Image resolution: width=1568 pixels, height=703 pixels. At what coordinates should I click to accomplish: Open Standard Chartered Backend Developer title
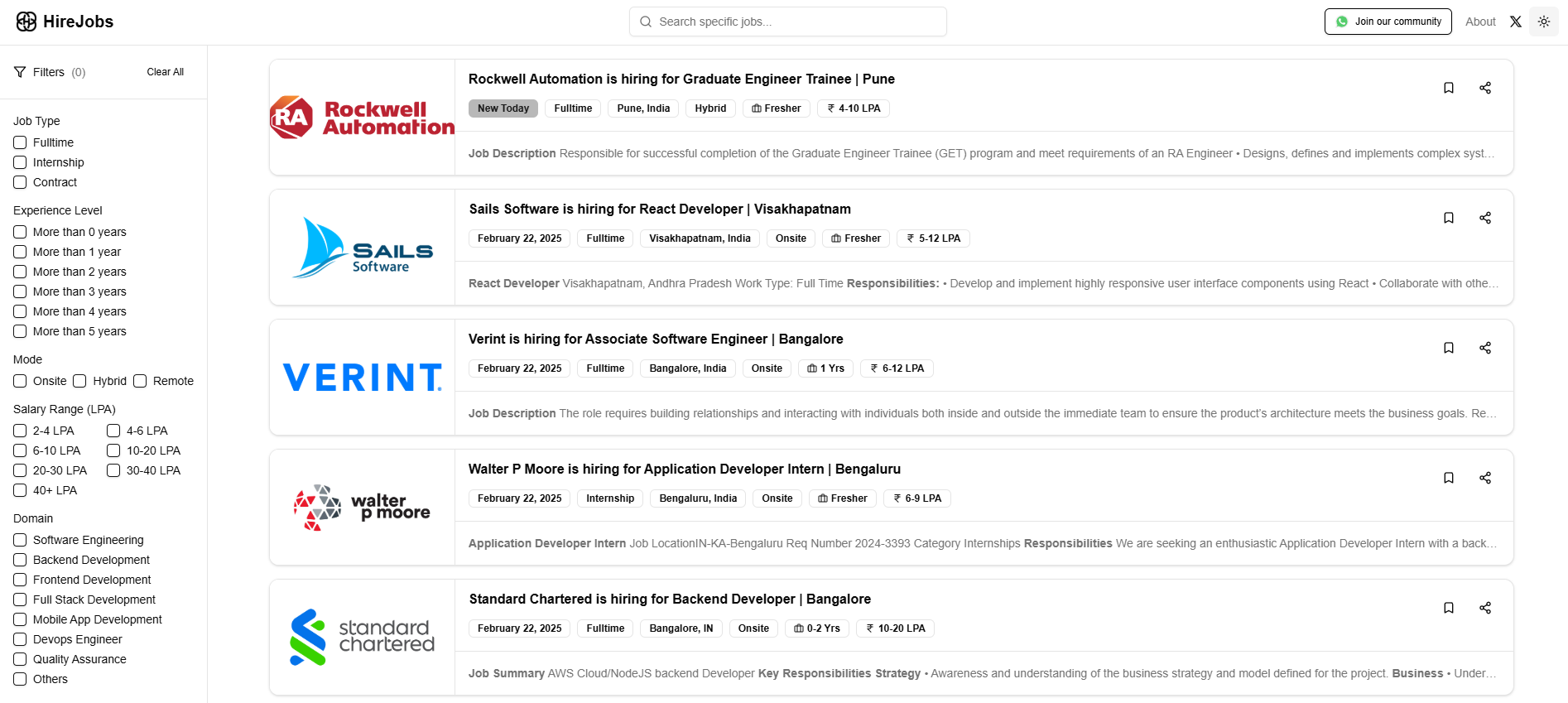pos(670,599)
